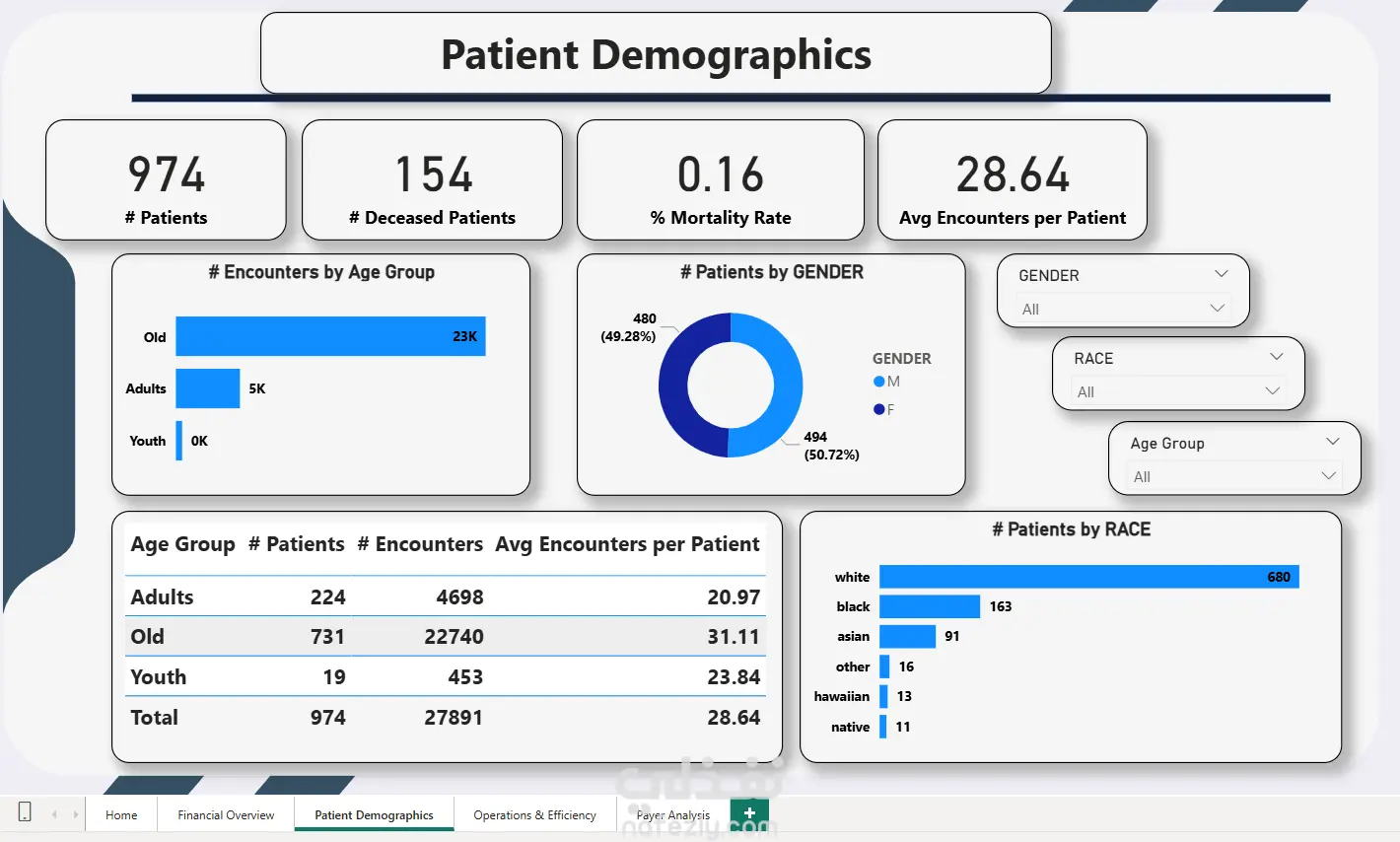Select the black bar in Patients by RACE
Image resolution: width=1400 pixels, height=842 pixels.
(930, 606)
